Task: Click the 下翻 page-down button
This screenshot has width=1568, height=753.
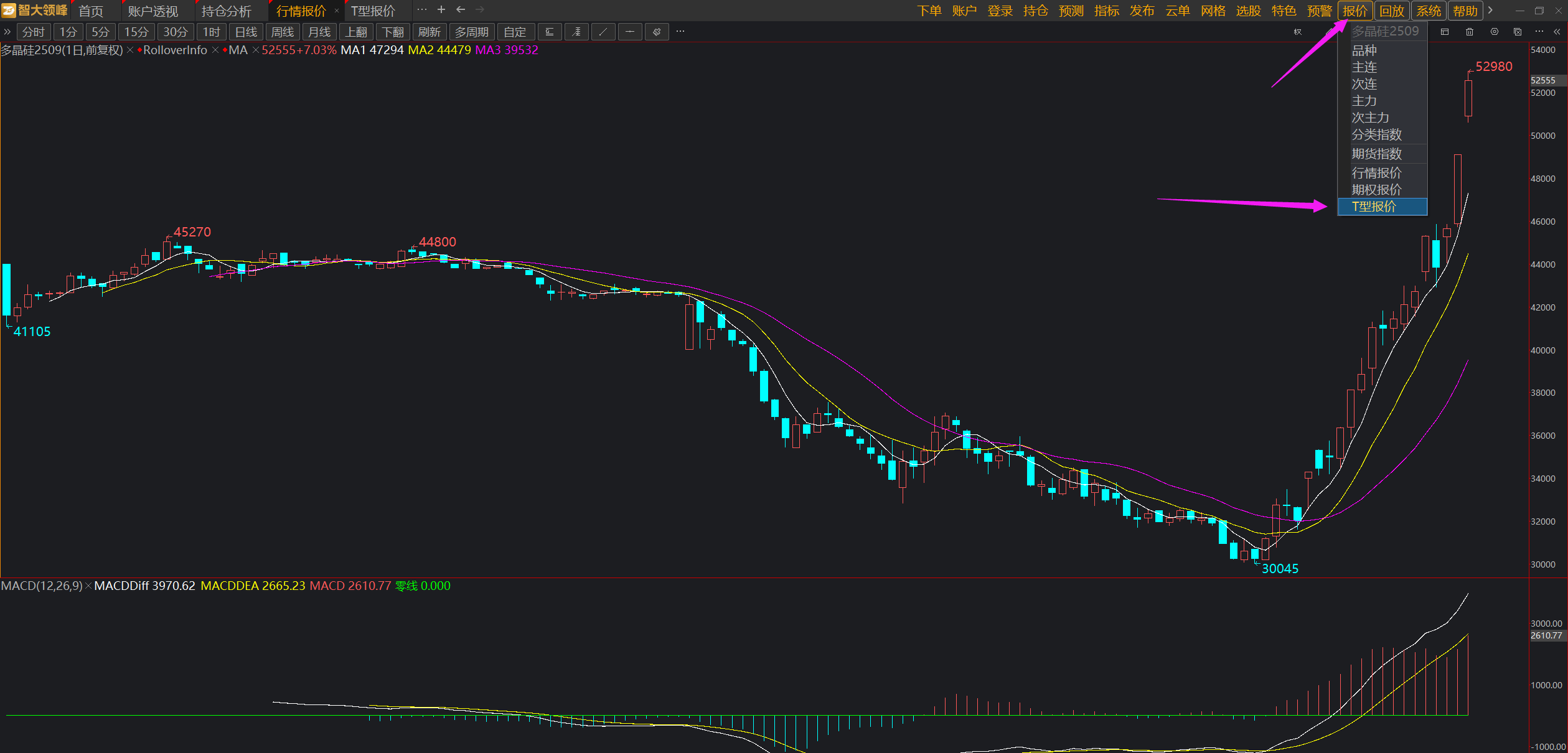Action: pyautogui.click(x=393, y=32)
